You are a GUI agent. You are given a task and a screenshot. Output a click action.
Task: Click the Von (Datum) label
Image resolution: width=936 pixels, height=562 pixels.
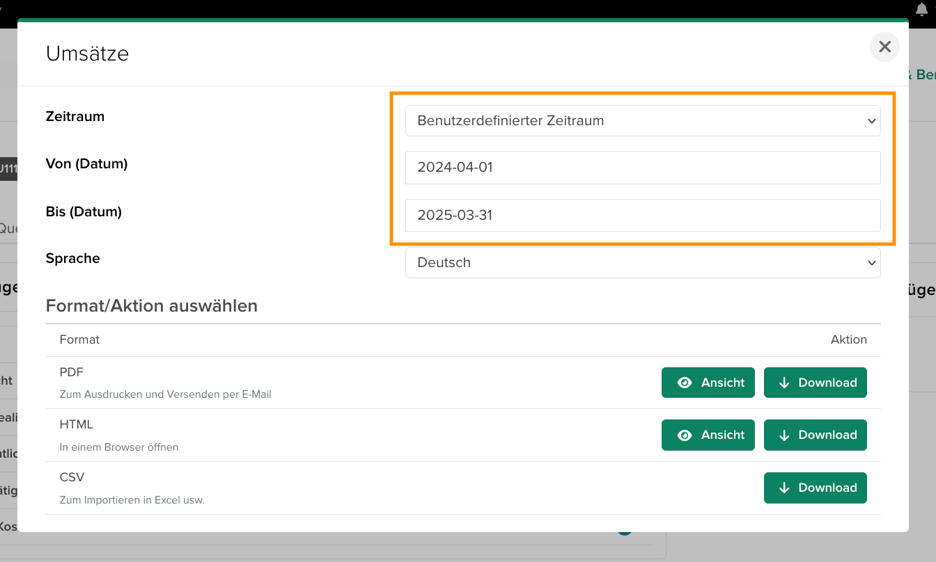click(87, 164)
